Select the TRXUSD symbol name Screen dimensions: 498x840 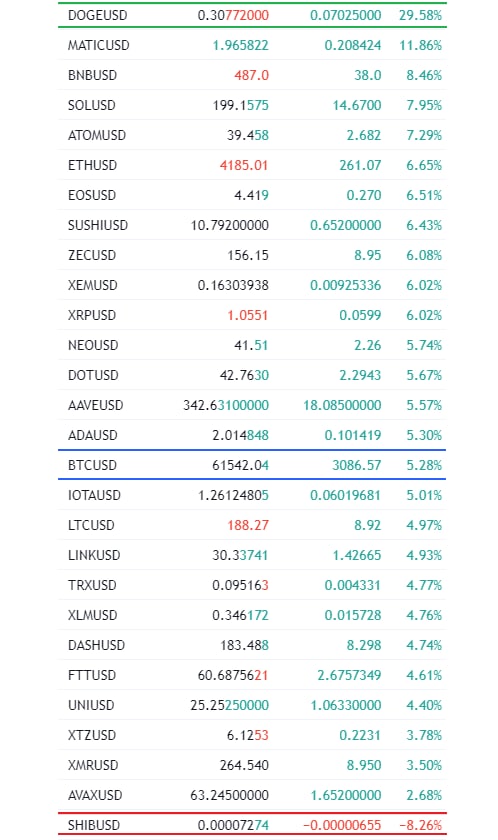92,585
